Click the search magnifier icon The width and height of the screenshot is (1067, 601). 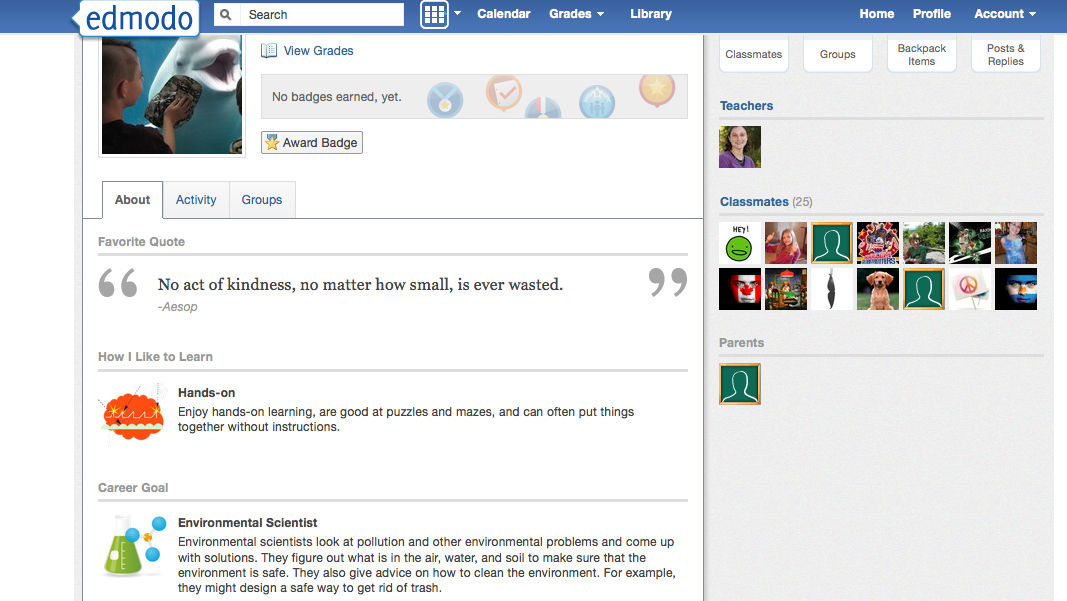pyautogui.click(x=226, y=14)
